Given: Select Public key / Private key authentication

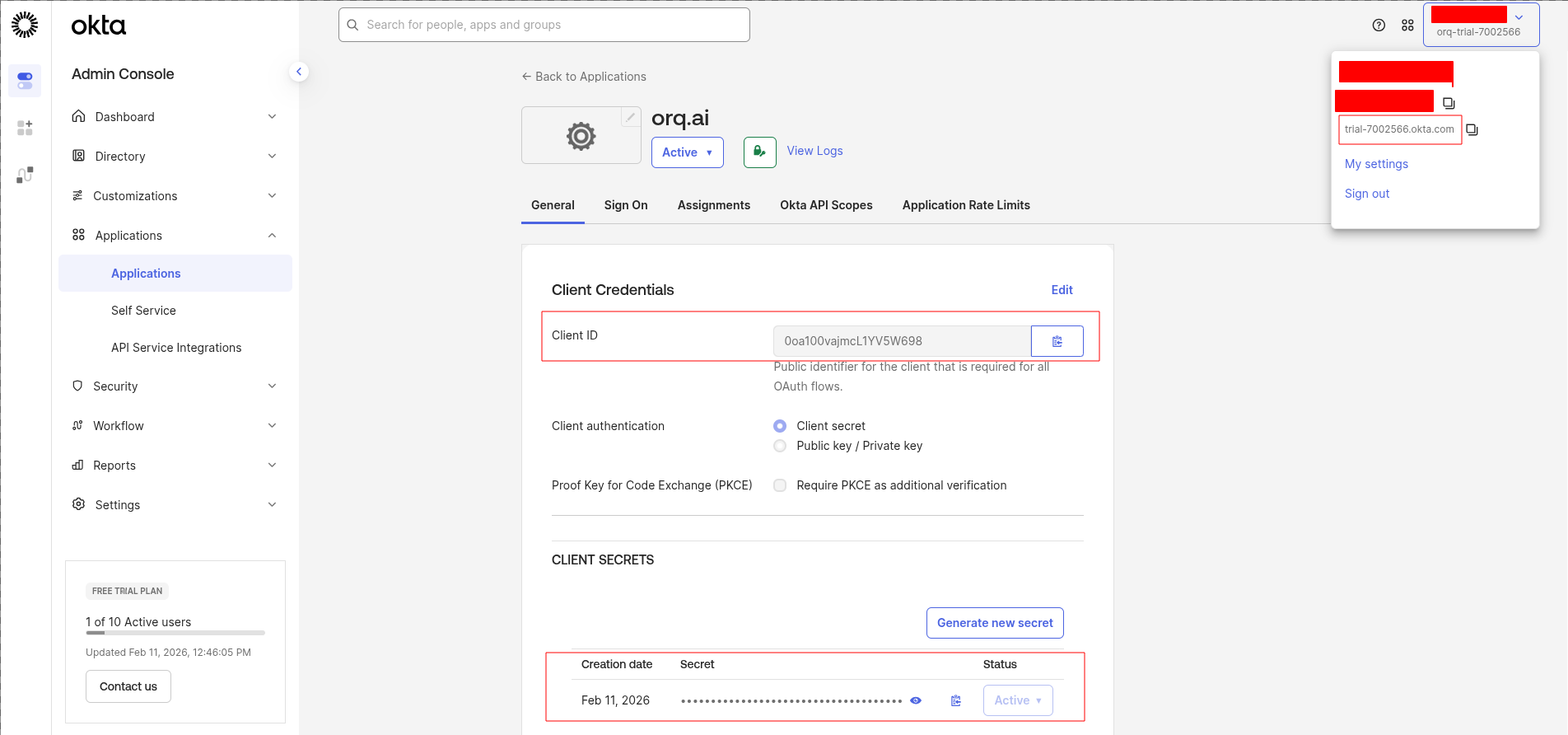Looking at the screenshot, I should click(780, 446).
